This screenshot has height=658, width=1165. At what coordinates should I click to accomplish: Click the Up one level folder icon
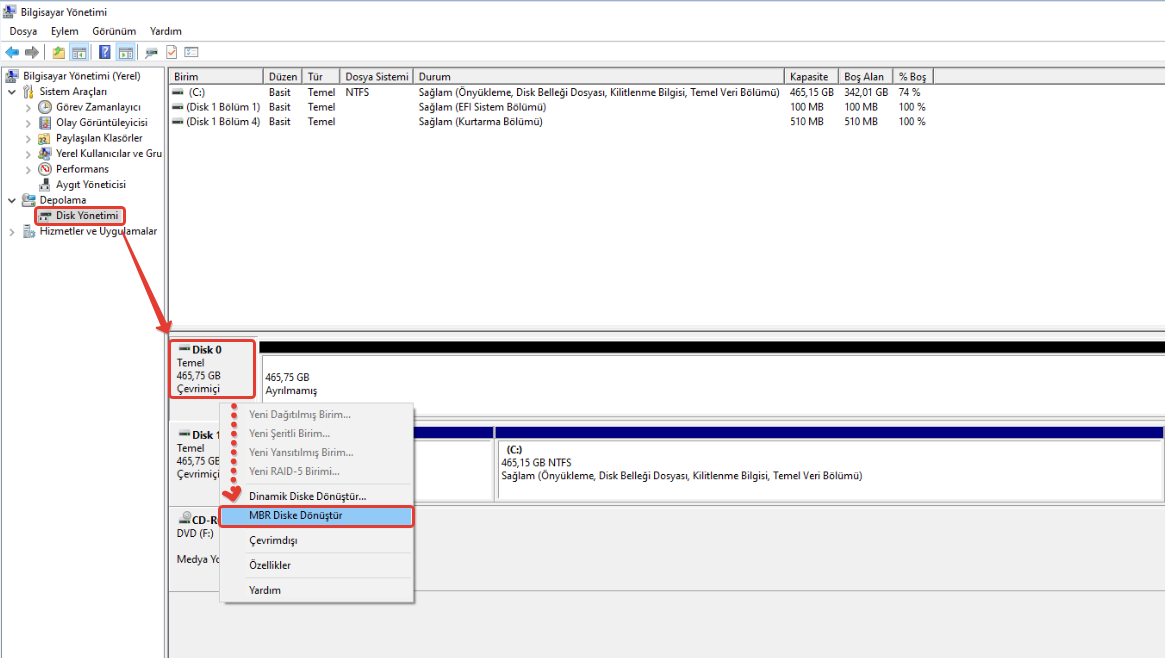59,52
